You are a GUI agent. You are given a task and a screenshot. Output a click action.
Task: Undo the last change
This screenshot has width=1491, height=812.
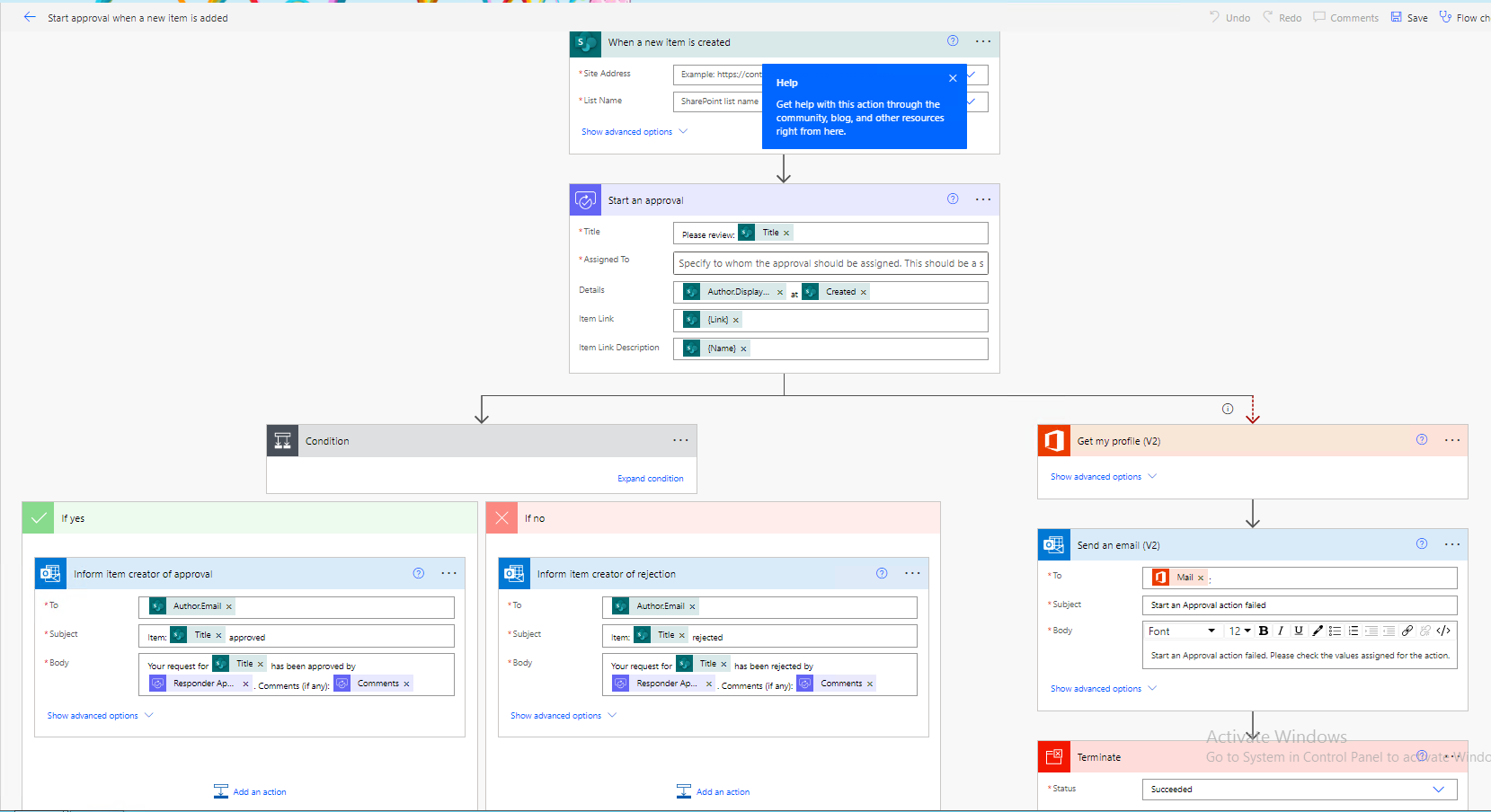click(x=1229, y=18)
